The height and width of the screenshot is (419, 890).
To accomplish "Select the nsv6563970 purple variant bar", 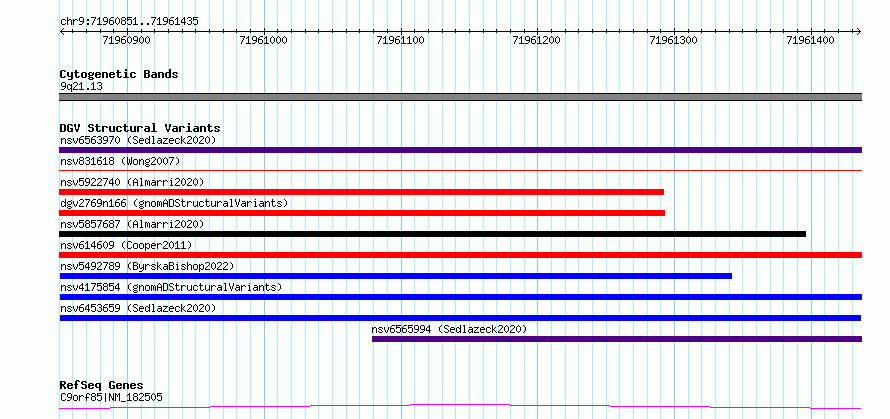I will [x=460, y=150].
